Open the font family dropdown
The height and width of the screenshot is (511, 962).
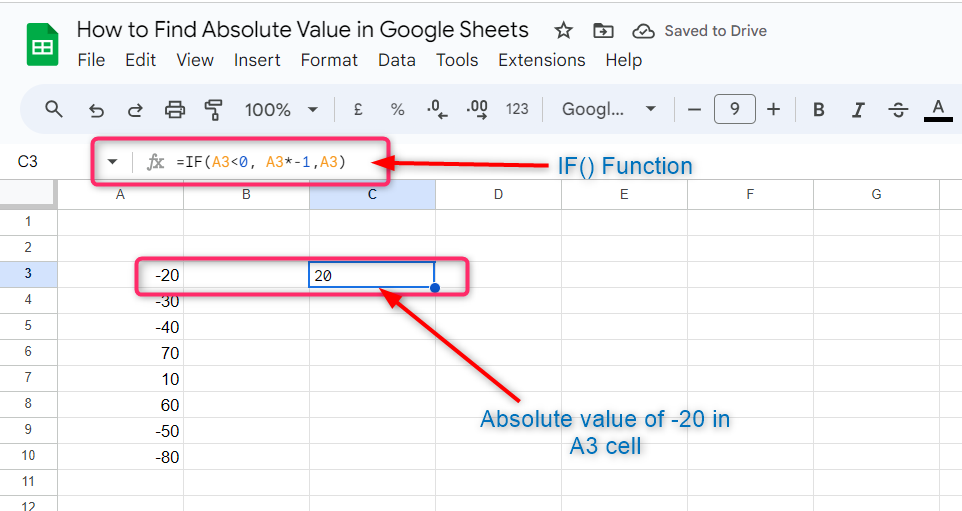pos(608,109)
